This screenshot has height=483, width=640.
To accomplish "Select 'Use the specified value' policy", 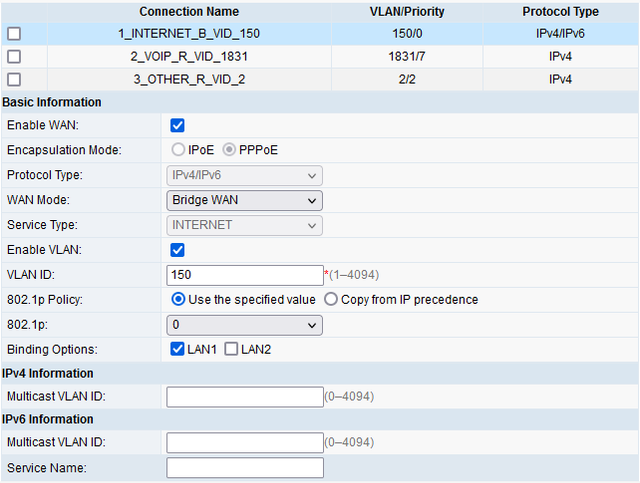I will [179, 300].
